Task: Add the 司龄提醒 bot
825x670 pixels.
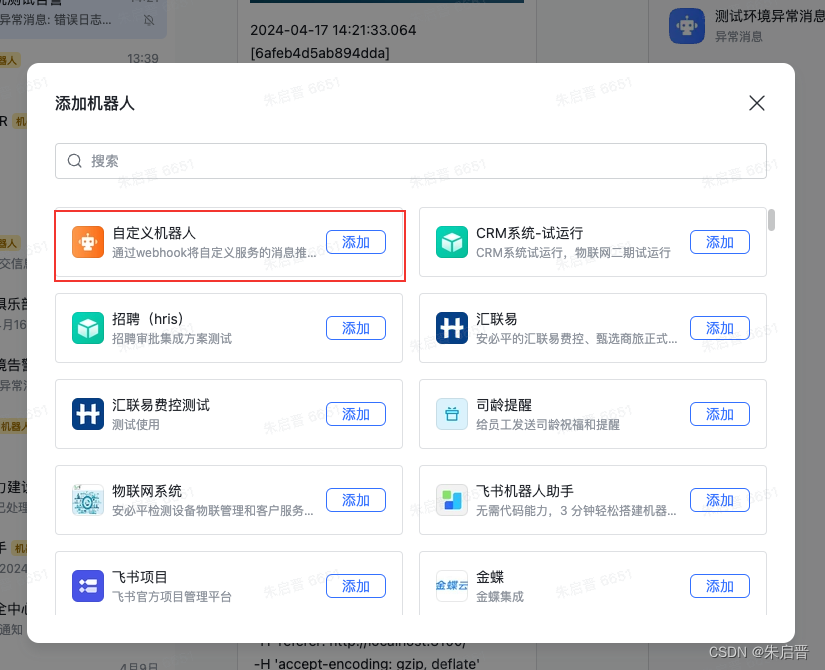Action: point(720,414)
